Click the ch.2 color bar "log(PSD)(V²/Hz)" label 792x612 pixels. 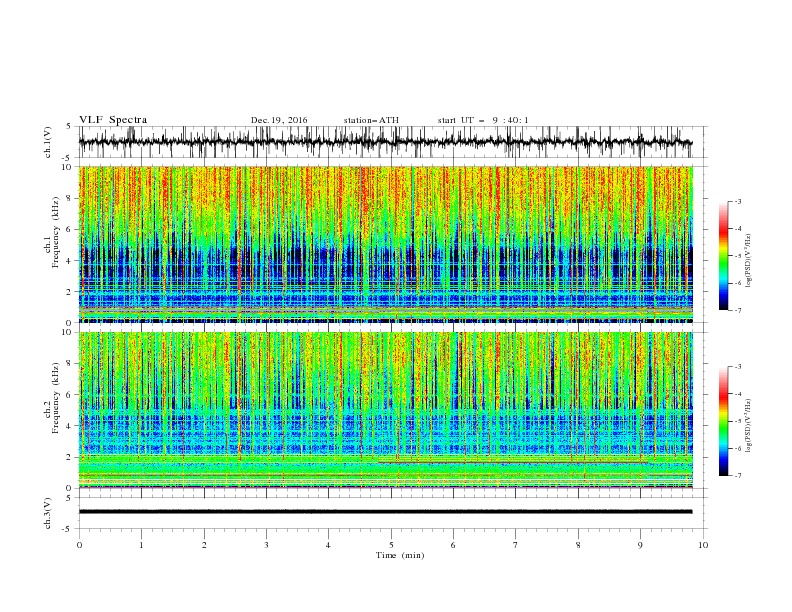click(x=748, y=426)
